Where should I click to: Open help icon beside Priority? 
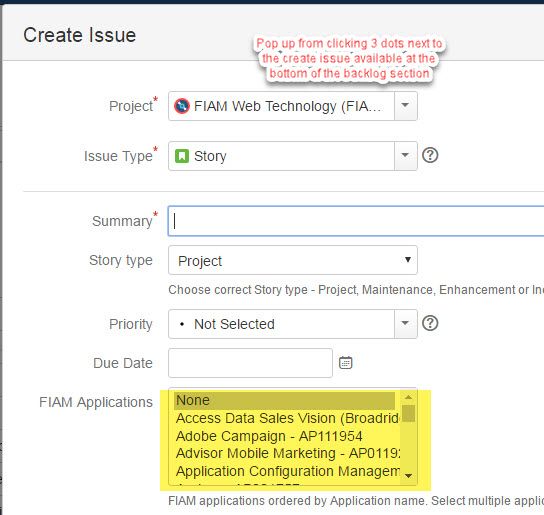(x=430, y=323)
